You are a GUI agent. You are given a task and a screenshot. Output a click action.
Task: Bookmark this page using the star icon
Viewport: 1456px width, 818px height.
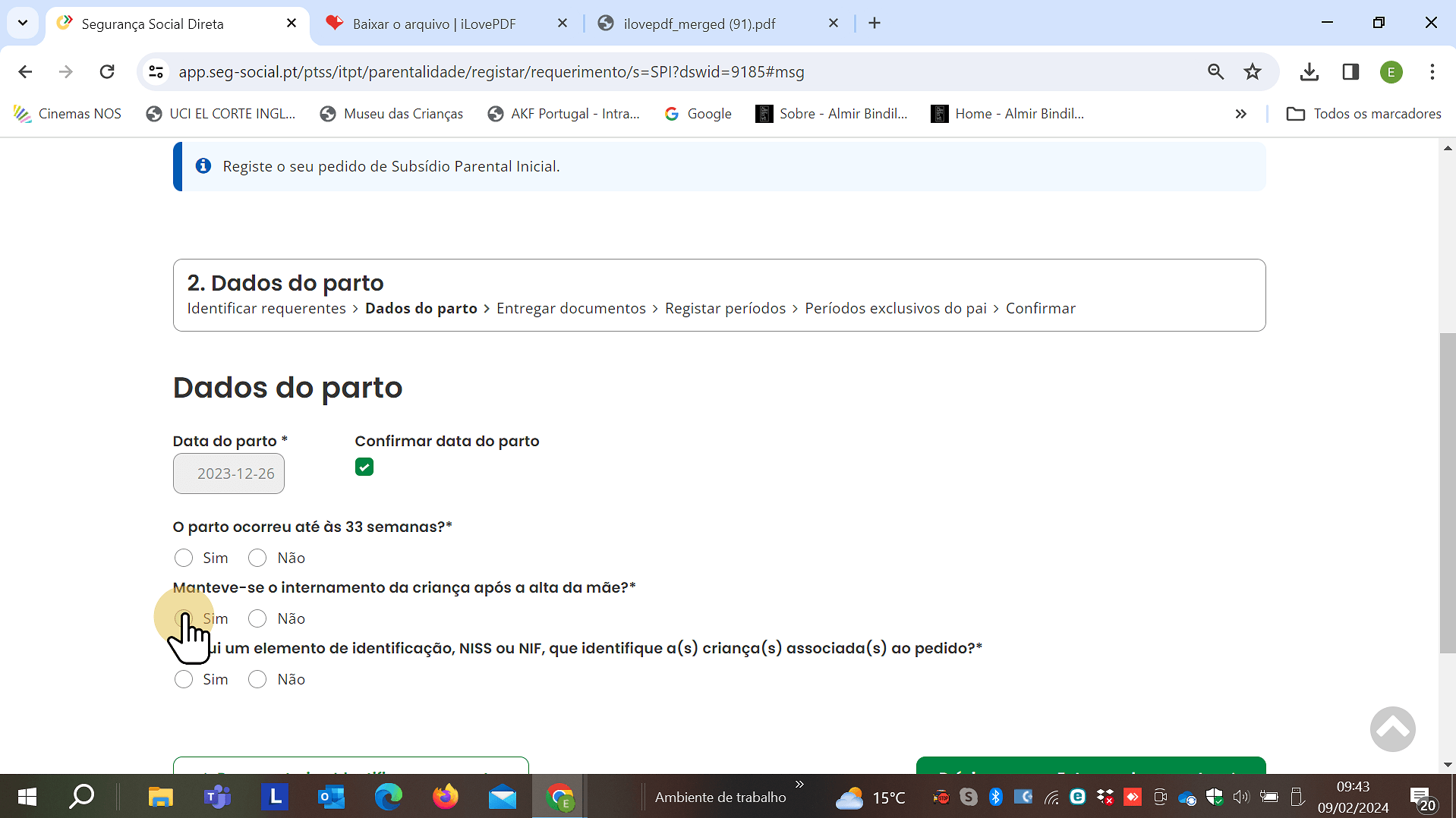(1253, 71)
